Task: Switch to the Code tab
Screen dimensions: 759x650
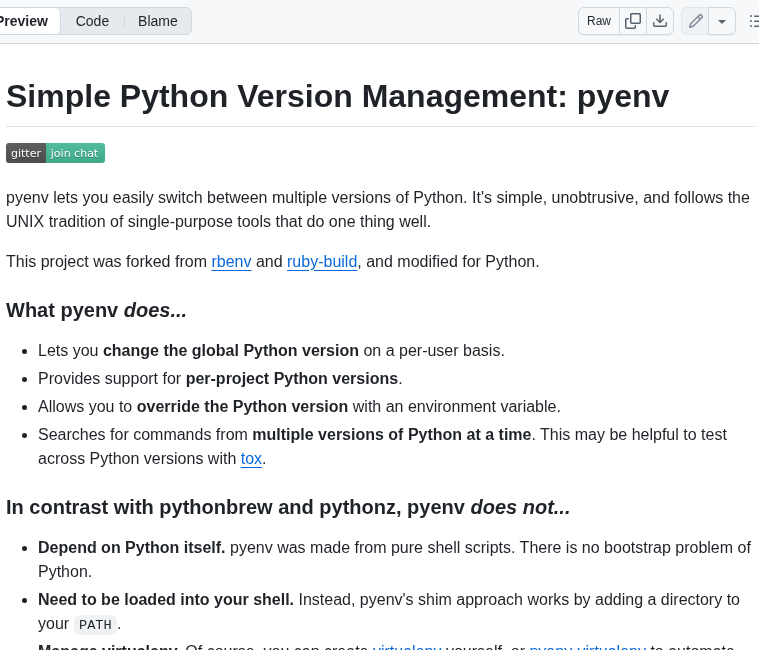Action: 92,21
